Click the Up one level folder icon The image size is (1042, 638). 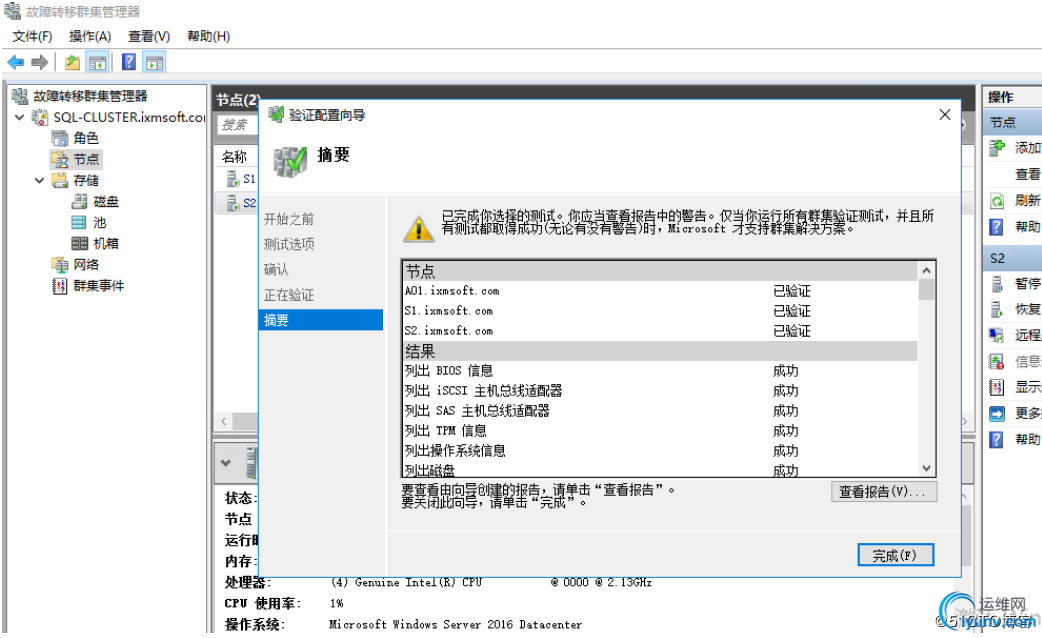pyautogui.click(x=72, y=62)
